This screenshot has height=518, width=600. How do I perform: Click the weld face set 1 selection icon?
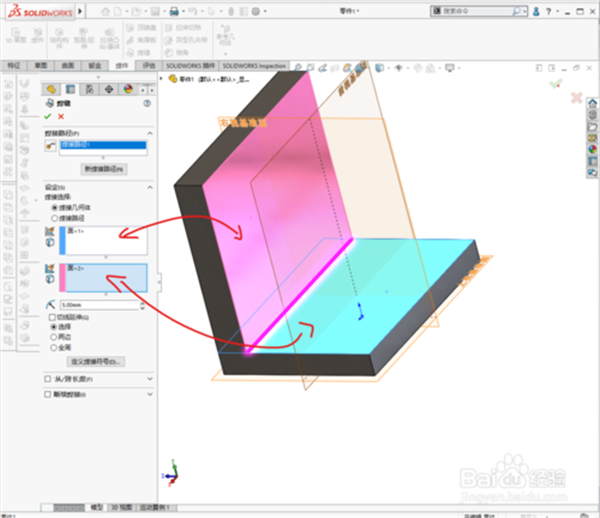(49, 231)
